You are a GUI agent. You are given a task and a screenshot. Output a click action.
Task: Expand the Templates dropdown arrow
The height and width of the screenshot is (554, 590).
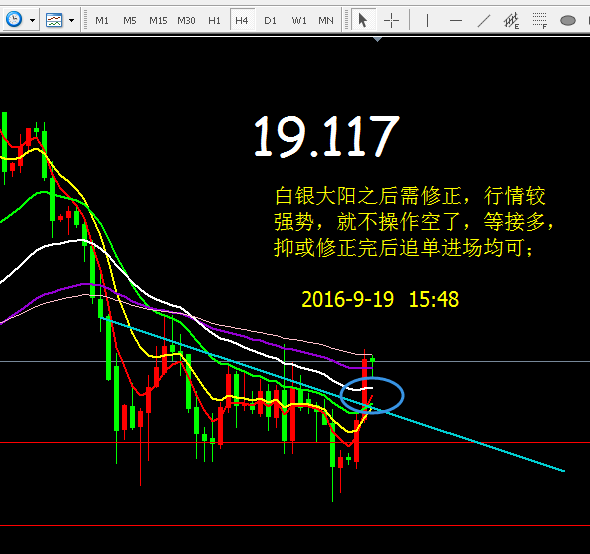click(71, 20)
